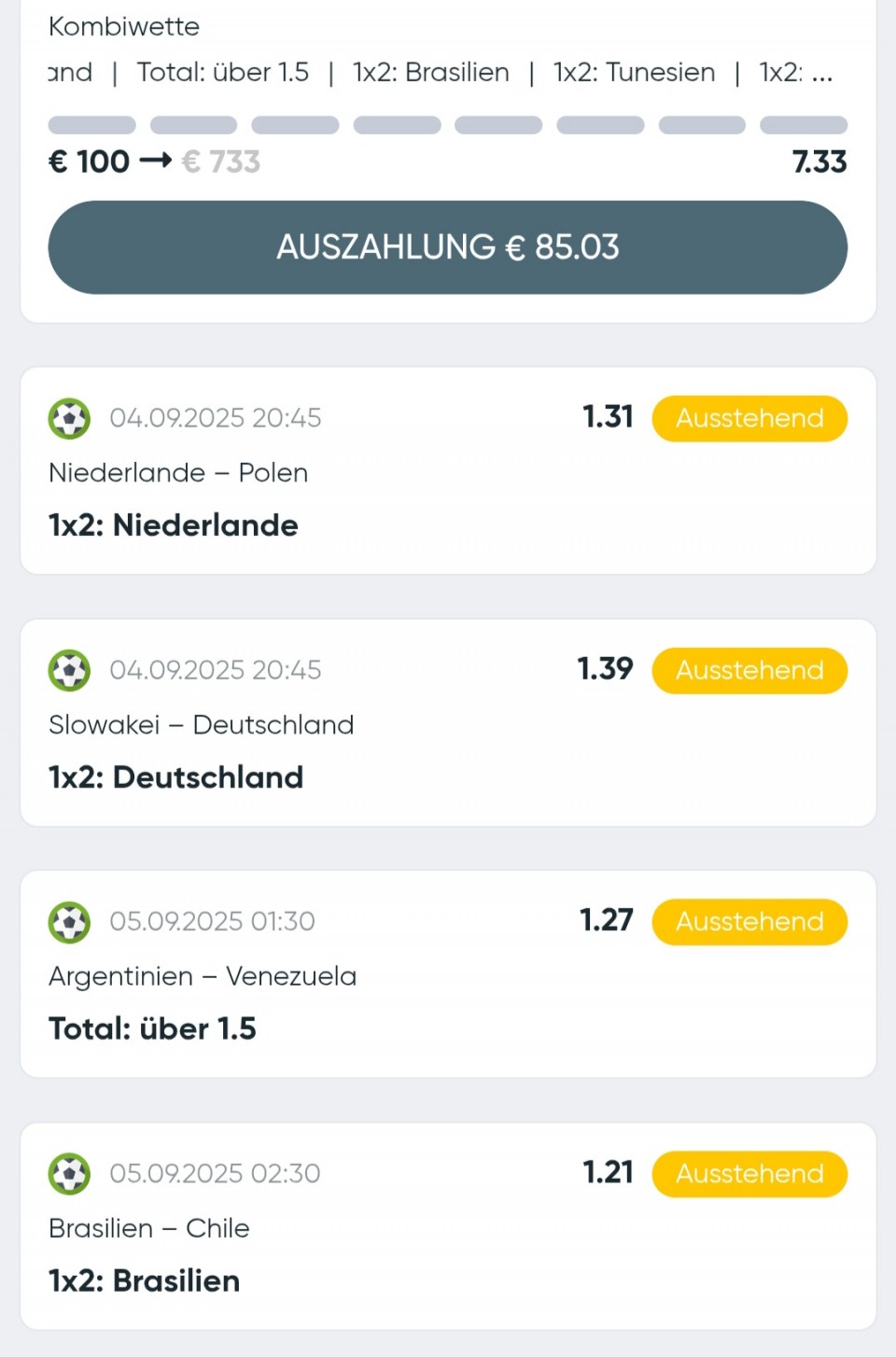Click soccer ball icon for Niederlande – Polen
This screenshot has width=896, height=1357.
click(x=69, y=418)
